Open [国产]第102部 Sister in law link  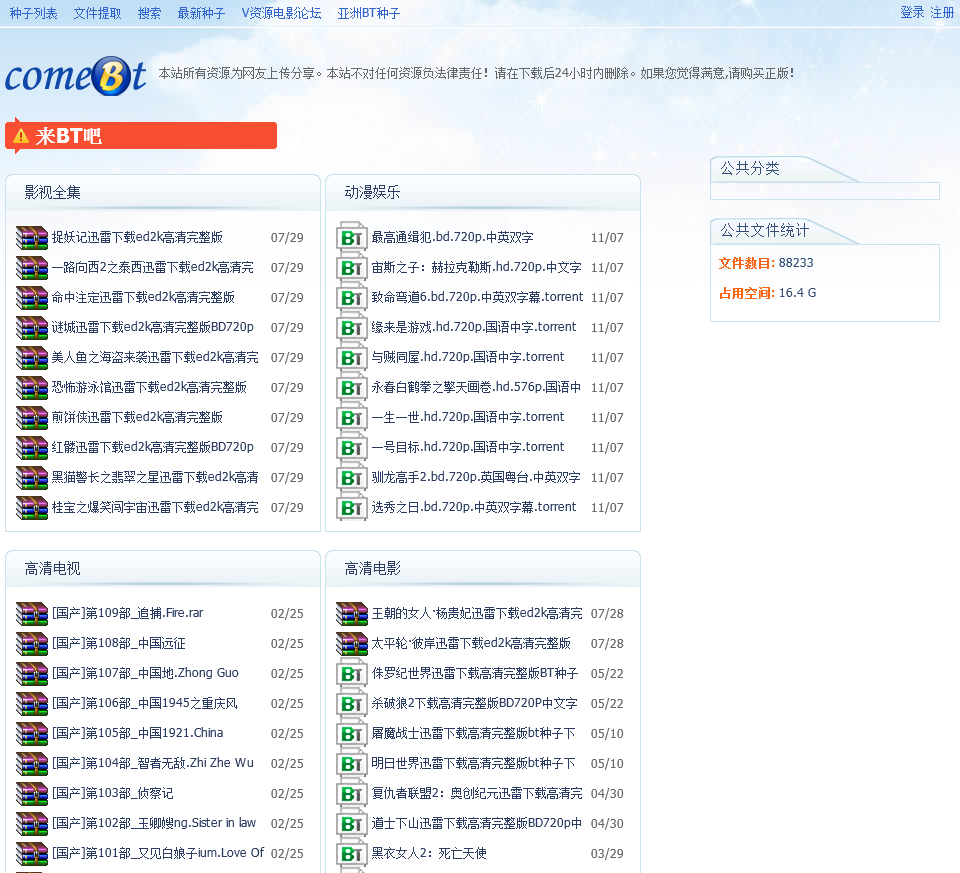tap(154, 823)
